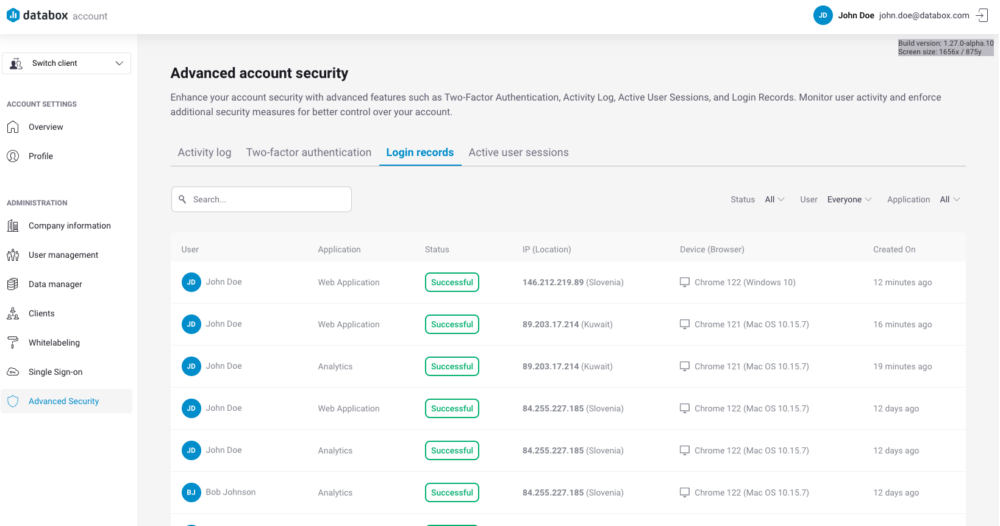
Task: Click monitor icon in the 19 minutes ago row
Action: [684, 366]
